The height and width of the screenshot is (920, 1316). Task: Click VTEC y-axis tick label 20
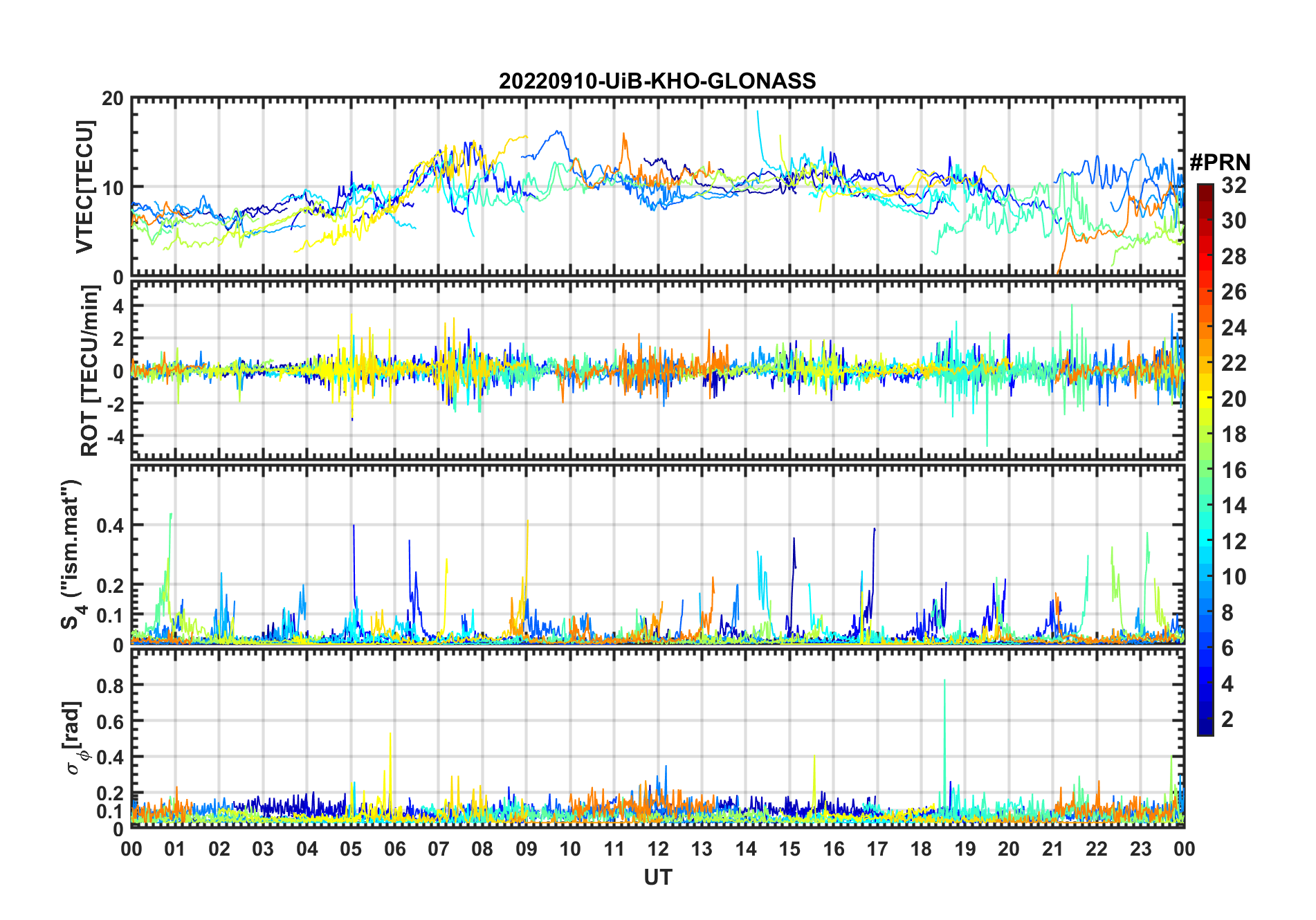[x=113, y=99]
